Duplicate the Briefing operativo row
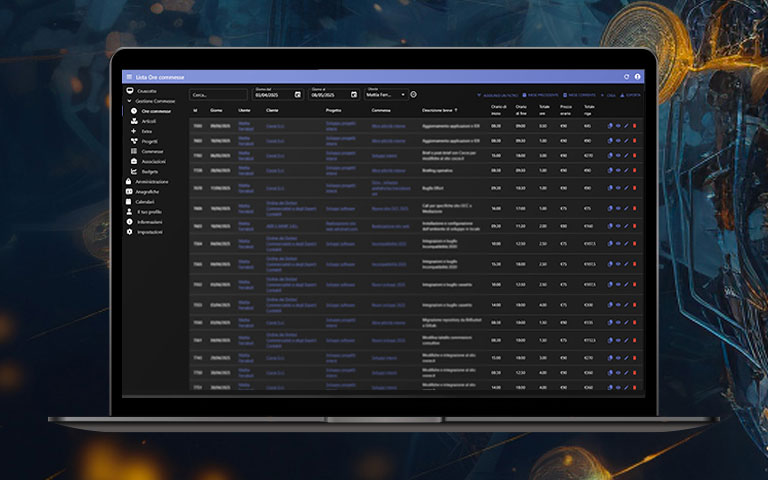 click(x=610, y=170)
